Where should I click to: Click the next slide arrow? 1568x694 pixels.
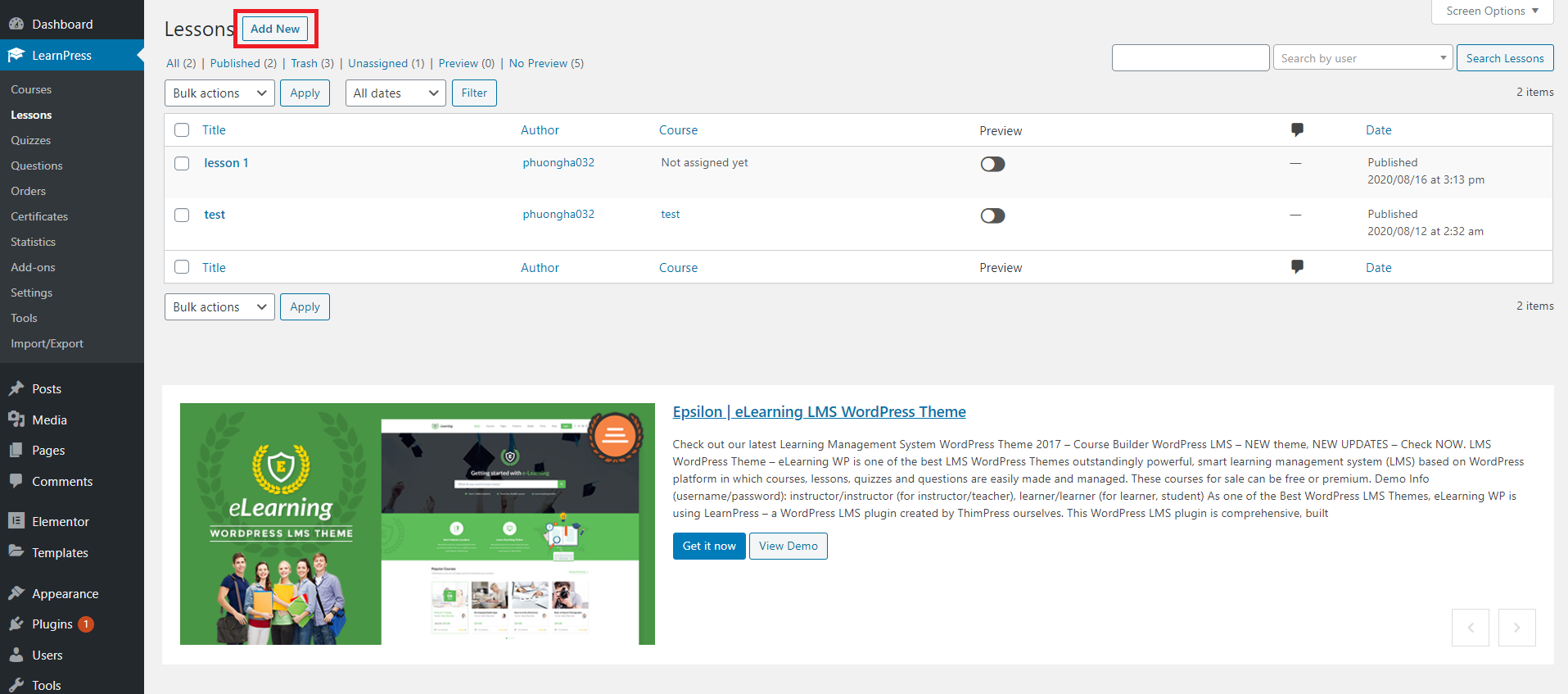(1517, 628)
